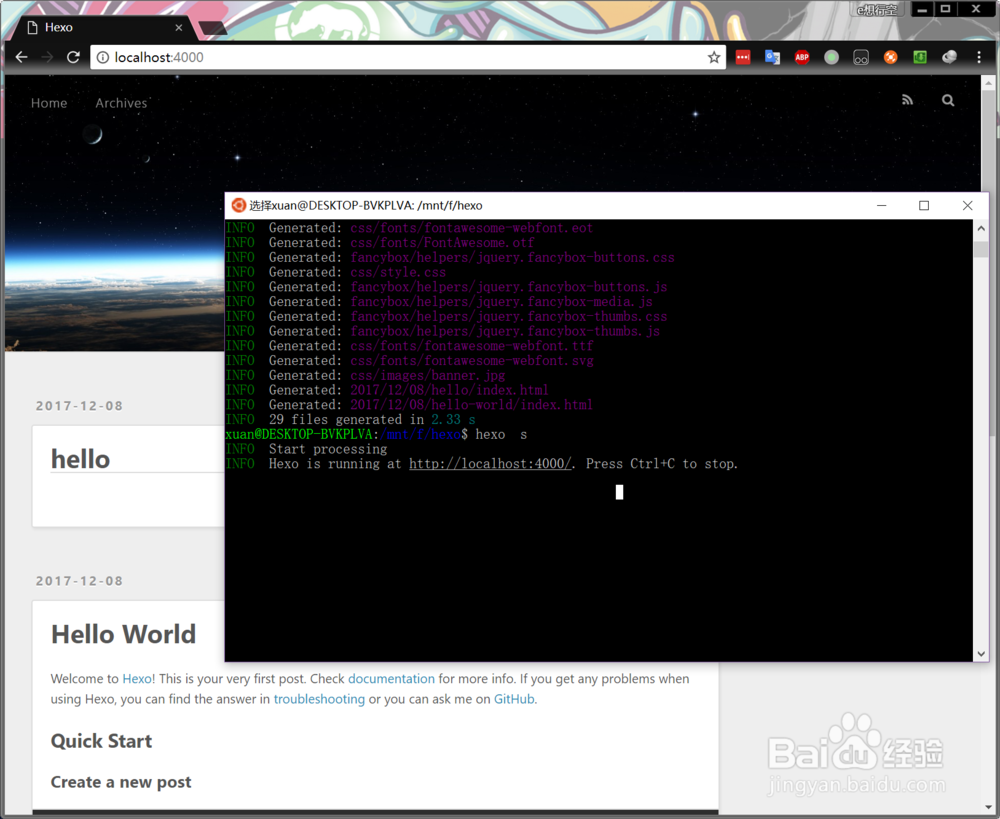This screenshot has height=819, width=1000.
Task: Click css/images/banner.jpg in terminal output
Action: [427, 376]
